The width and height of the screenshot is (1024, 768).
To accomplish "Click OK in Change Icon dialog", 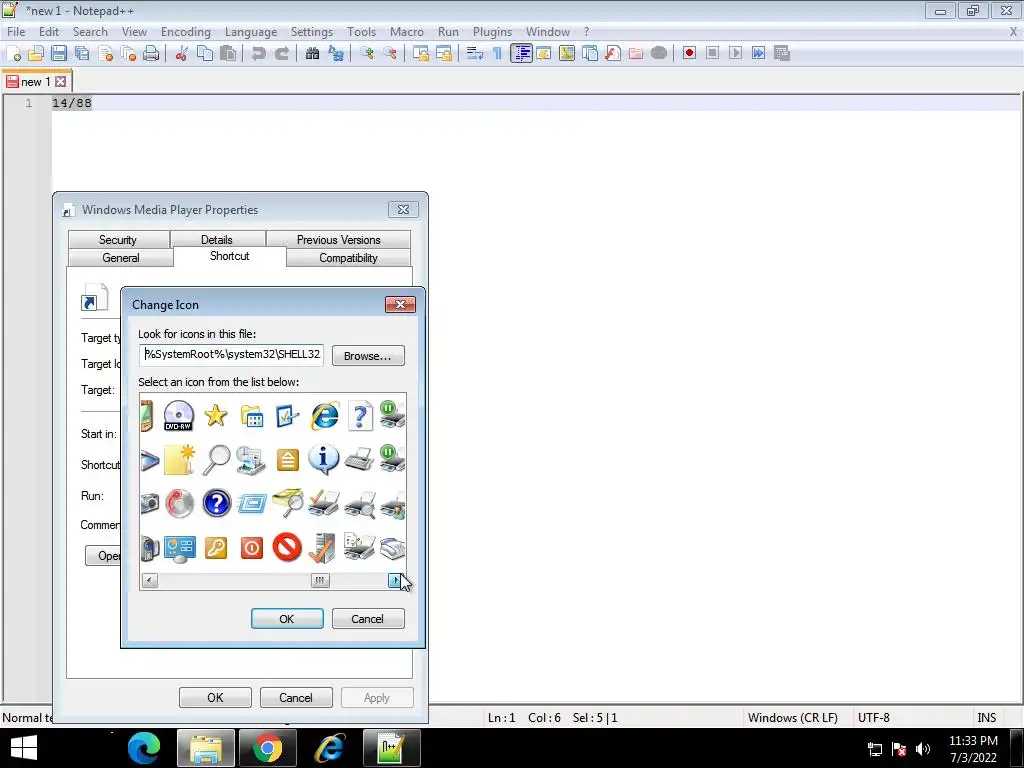I will pyautogui.click(x=287, y=618).
